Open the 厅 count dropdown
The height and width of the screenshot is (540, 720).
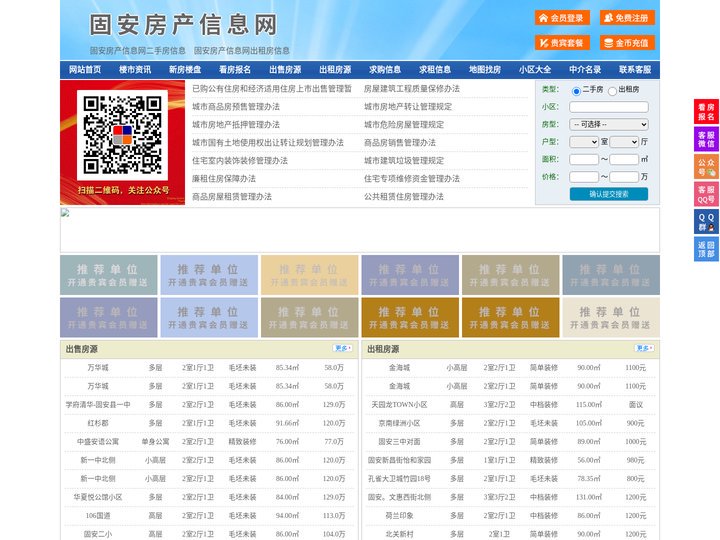624,142
